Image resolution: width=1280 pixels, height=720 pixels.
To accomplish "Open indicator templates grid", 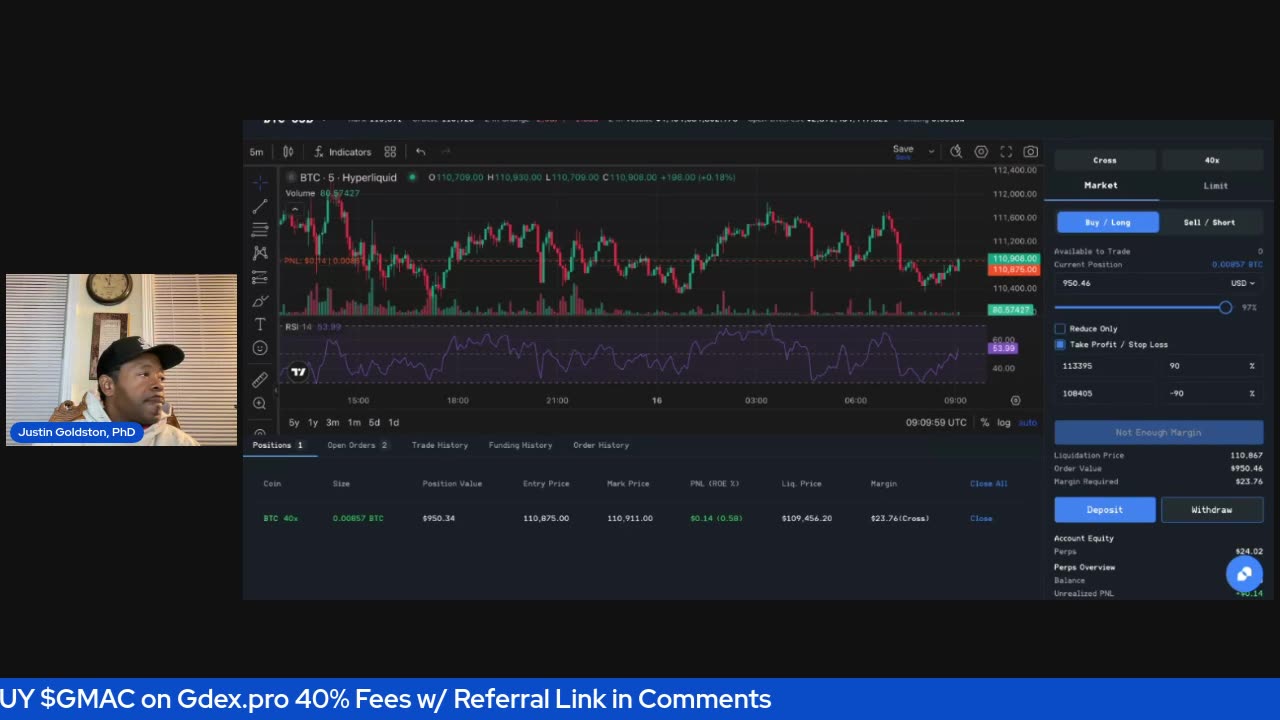I will pos(390,152).
